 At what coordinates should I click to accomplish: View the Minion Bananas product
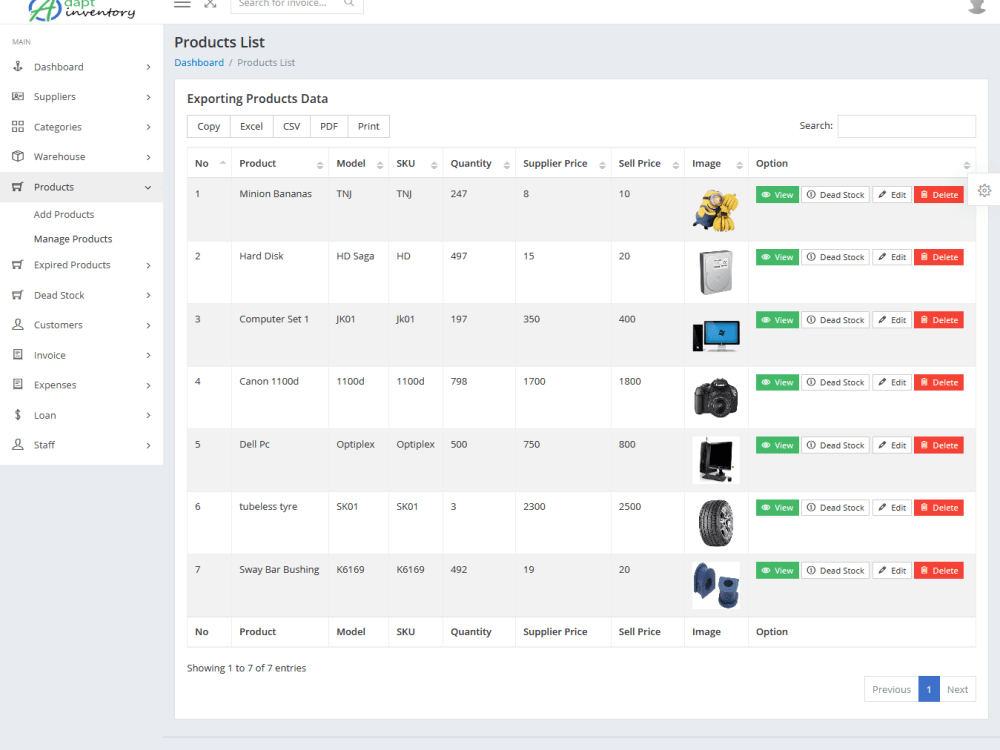pos(777,195)
